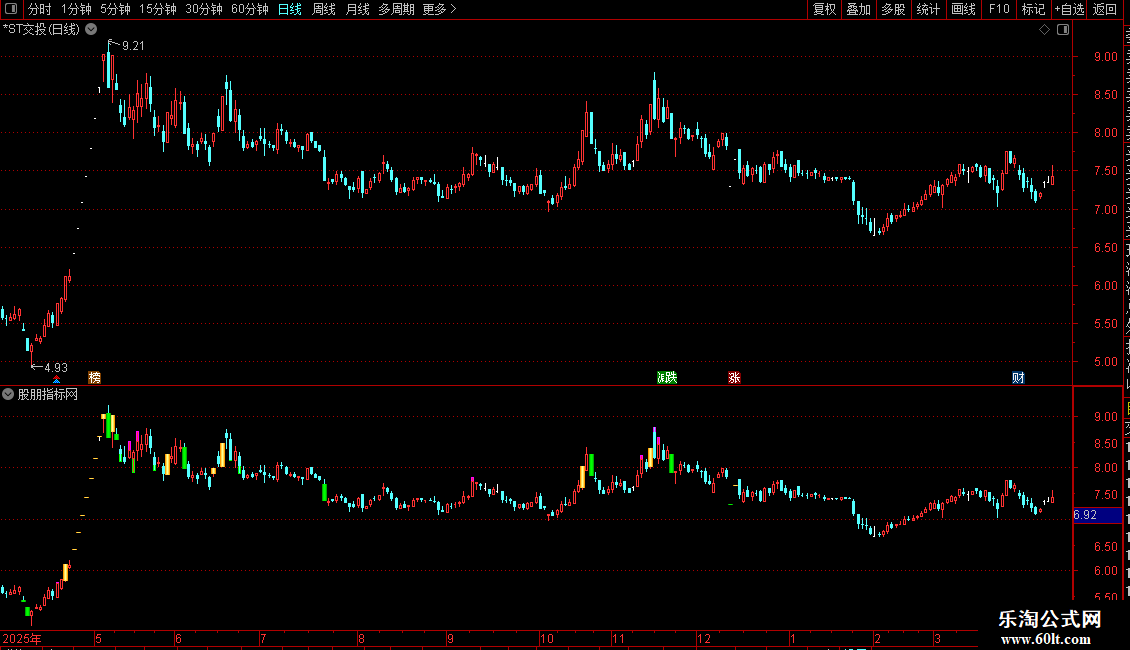This screenshot has width=1130, height=650.
Task: Expand 股朋指标网 indicator dropdown arrow
Action: [8, 394]
